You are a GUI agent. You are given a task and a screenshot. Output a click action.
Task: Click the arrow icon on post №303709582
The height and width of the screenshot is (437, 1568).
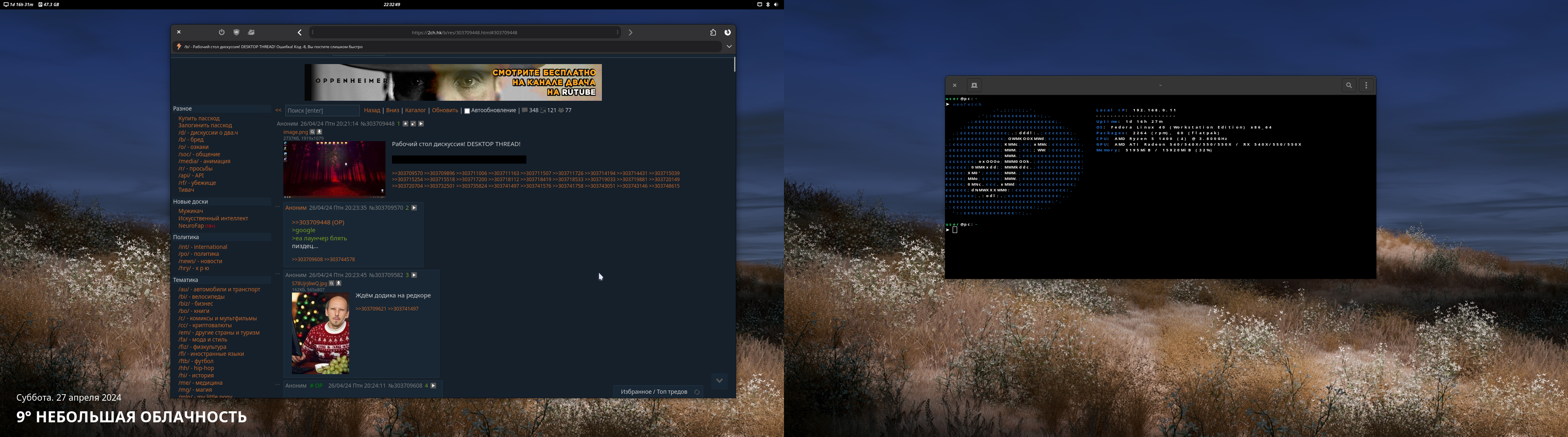pyautogui.click(x=414, y=275)
